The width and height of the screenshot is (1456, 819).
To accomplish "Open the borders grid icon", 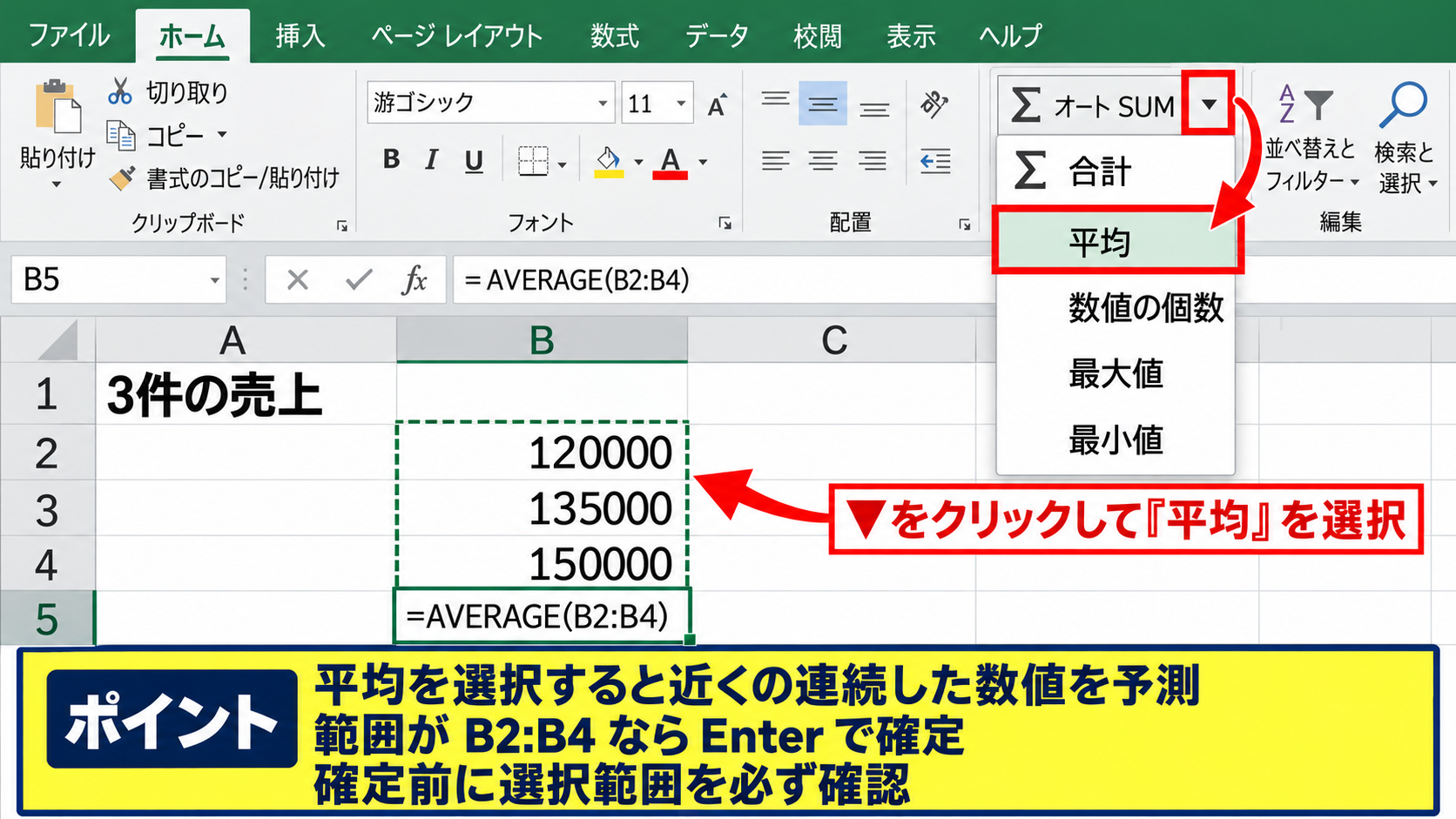I will click(533, 161).
